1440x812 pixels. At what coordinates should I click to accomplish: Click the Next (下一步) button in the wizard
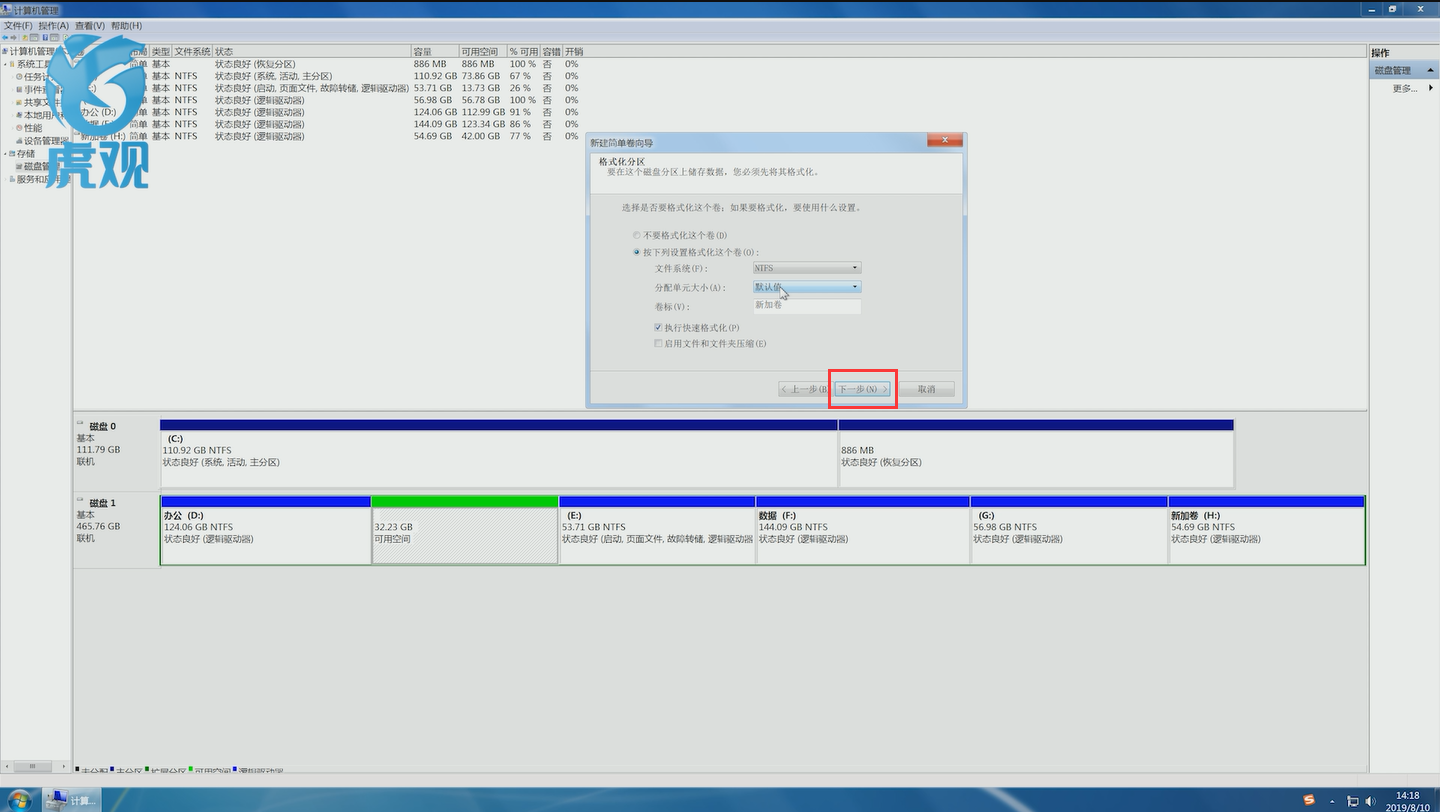tap(862, 389)
